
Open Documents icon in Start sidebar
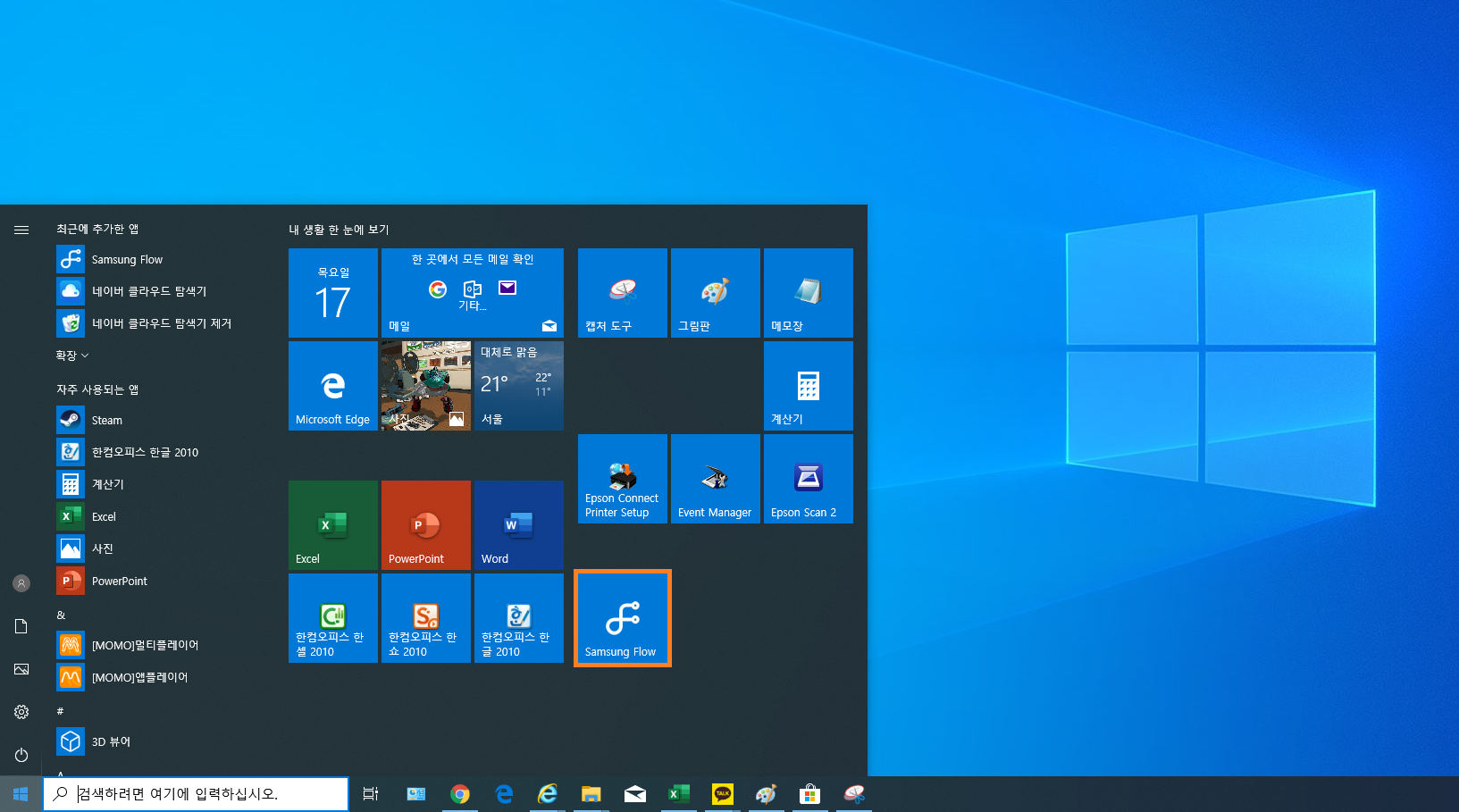click(x=21, y=626)
